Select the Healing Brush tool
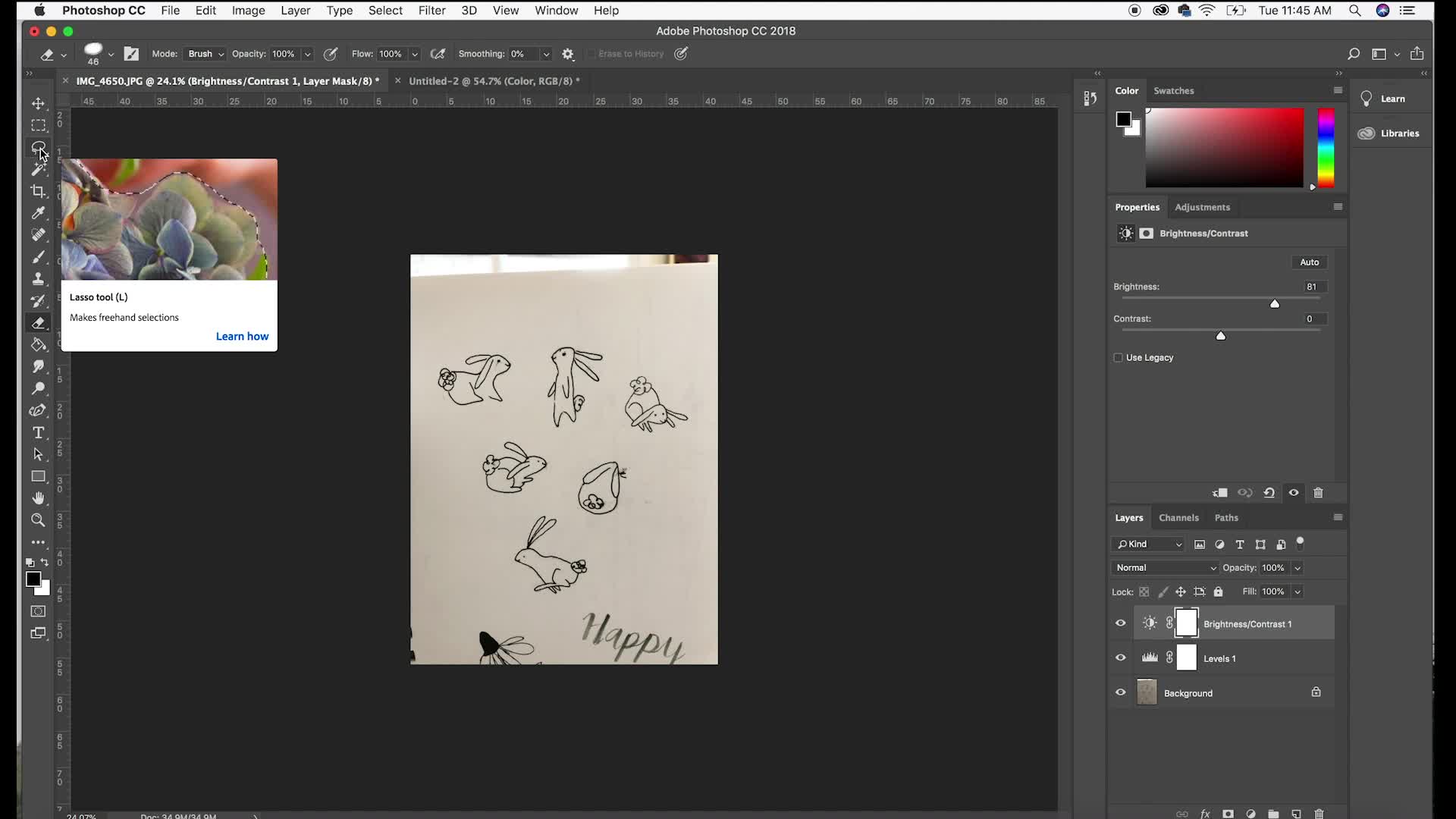Image resolution: width=1456 pixels, height=819 pixels. pos(38,235)
